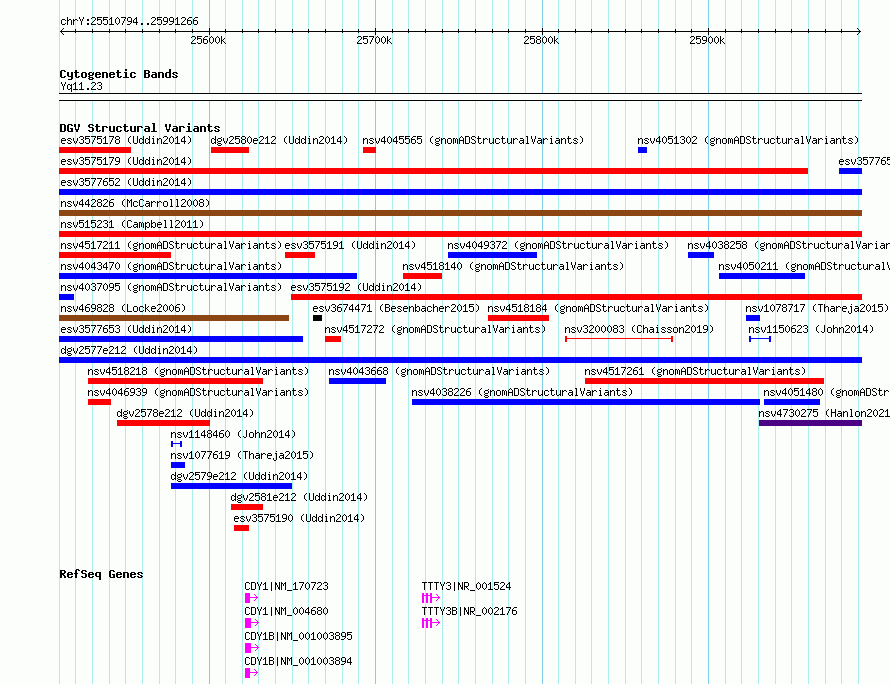Open variant dgv2580e212 (Uddin2014) label

click(279, 140)
